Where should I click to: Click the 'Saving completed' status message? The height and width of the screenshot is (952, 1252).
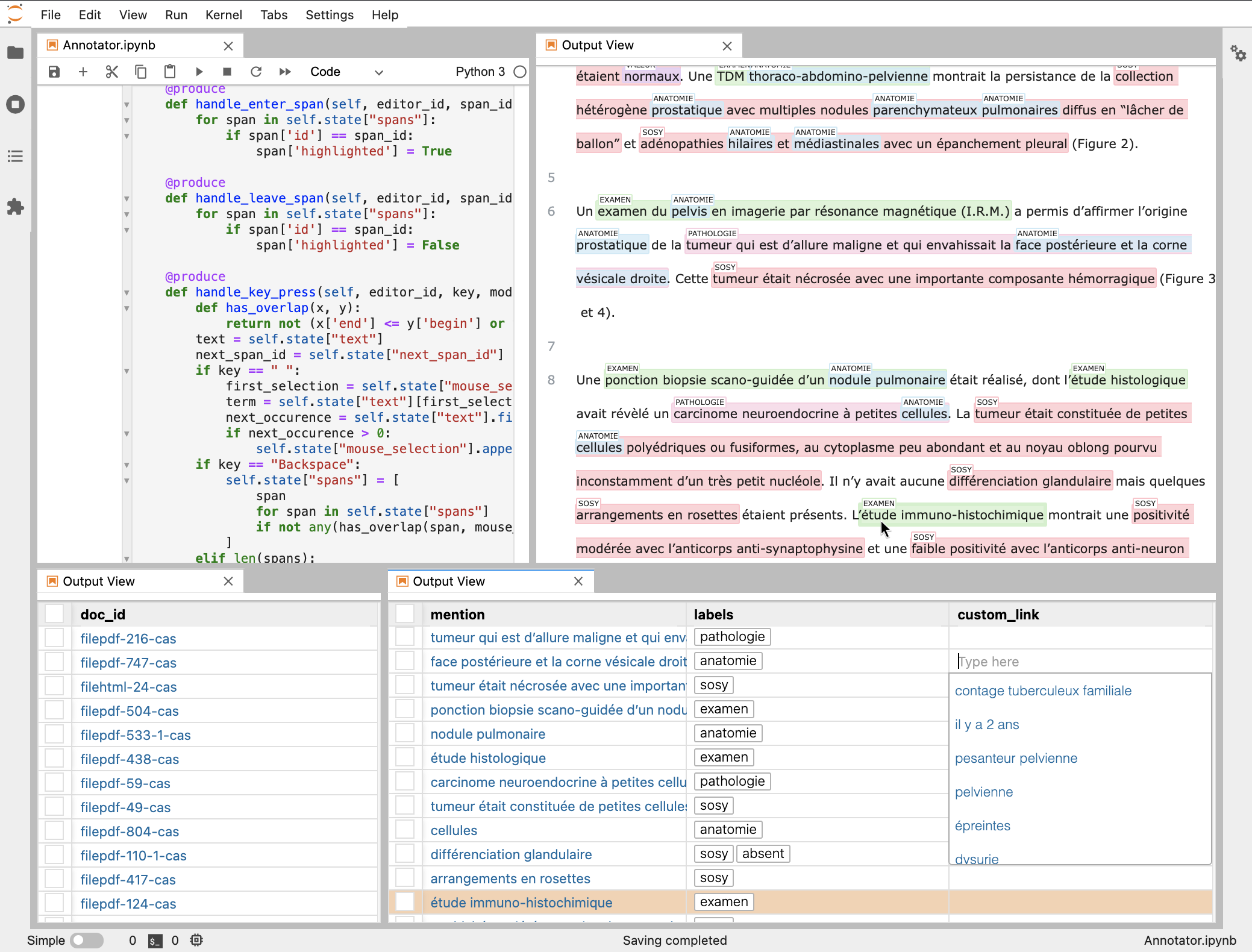(x=675, y=940)
